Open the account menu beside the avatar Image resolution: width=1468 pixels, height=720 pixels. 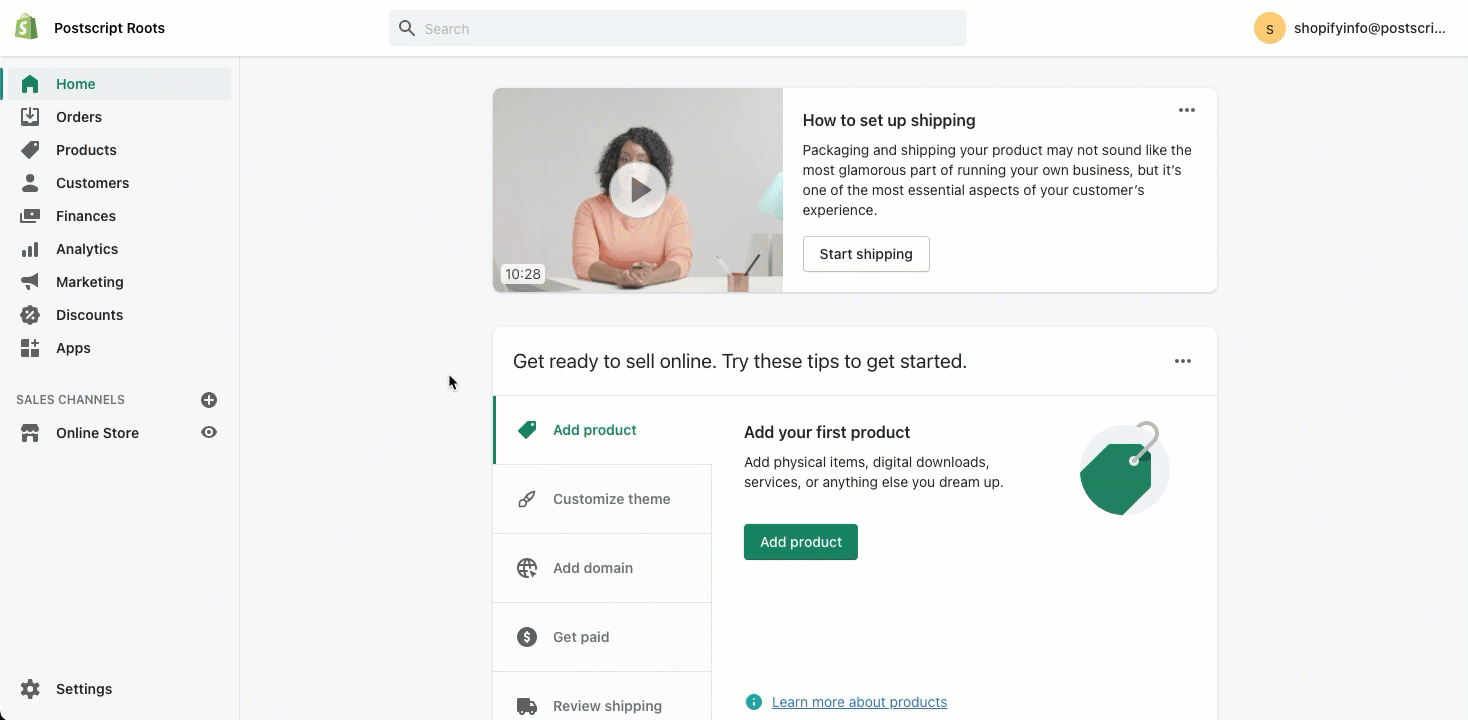pyautogui.click(x=1349, y=28)
